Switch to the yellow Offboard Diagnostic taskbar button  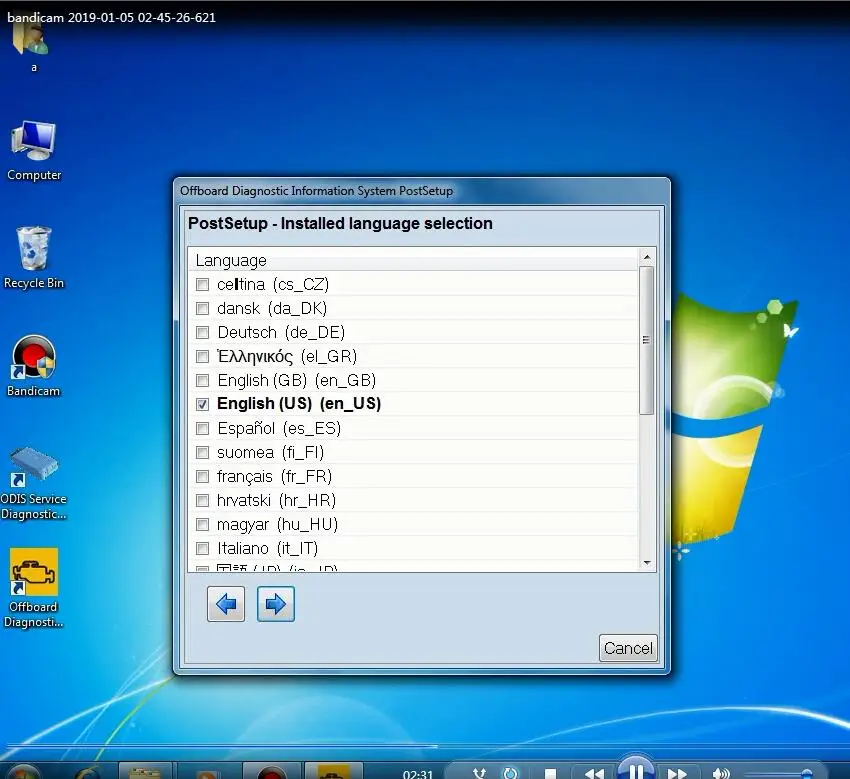pyautogui.click(x=333, y=772)
